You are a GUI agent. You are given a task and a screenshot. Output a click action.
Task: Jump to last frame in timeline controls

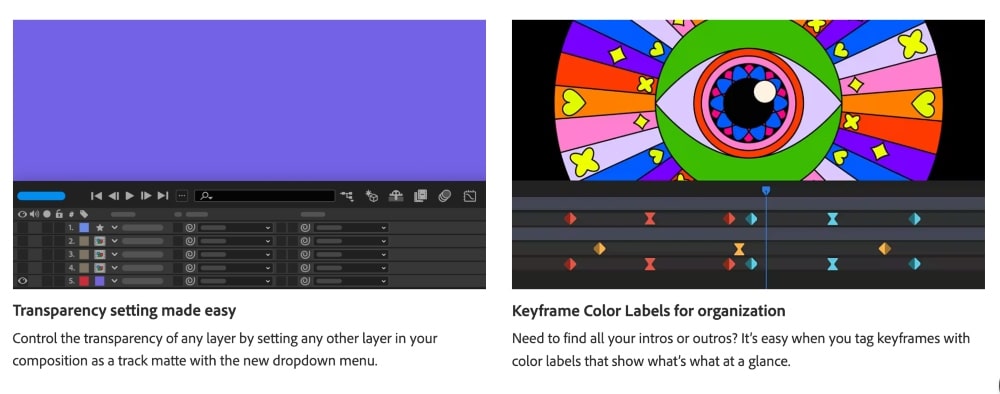pyautogui.click(x=163, y=196)
